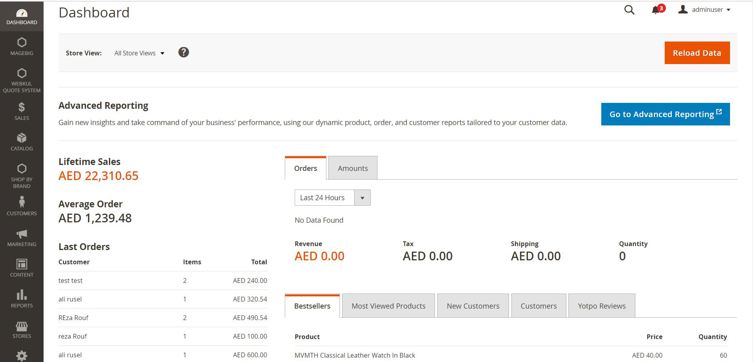This screenshot has height=362, width=753.
Task: Click the Reload Data button
Action: click(x=697, y=53)
